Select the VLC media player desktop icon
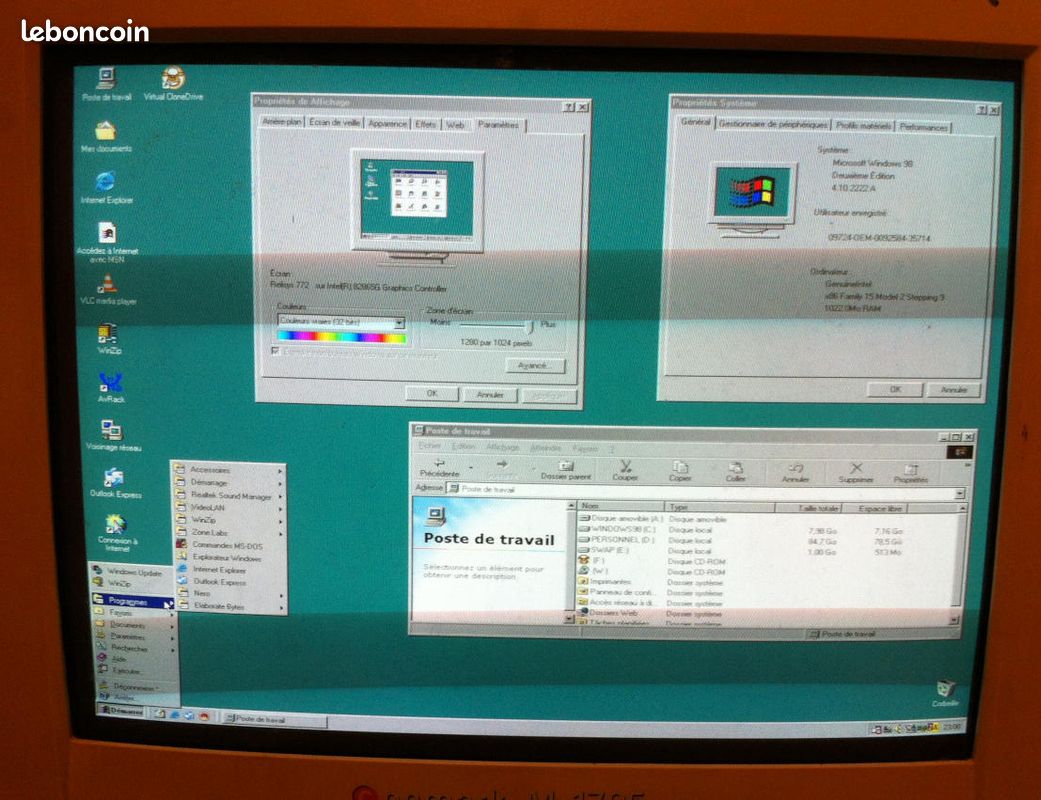Screen dimensions: 1041x800 [x=108, y=289]
